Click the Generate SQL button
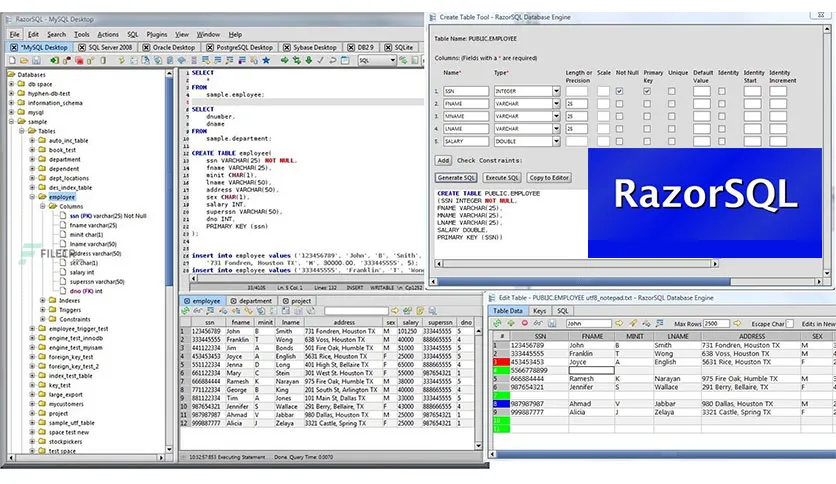This screenshot has height=484, width=836. (456, 178)
